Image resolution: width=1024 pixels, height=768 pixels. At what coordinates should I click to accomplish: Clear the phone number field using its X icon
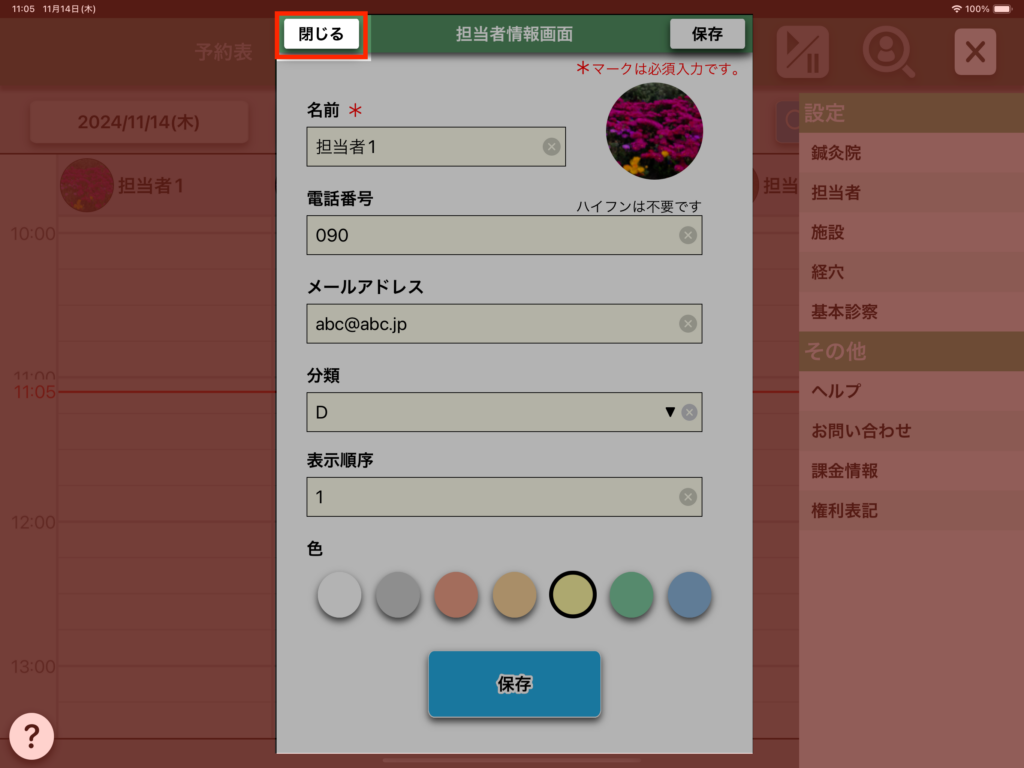[688, 235]
